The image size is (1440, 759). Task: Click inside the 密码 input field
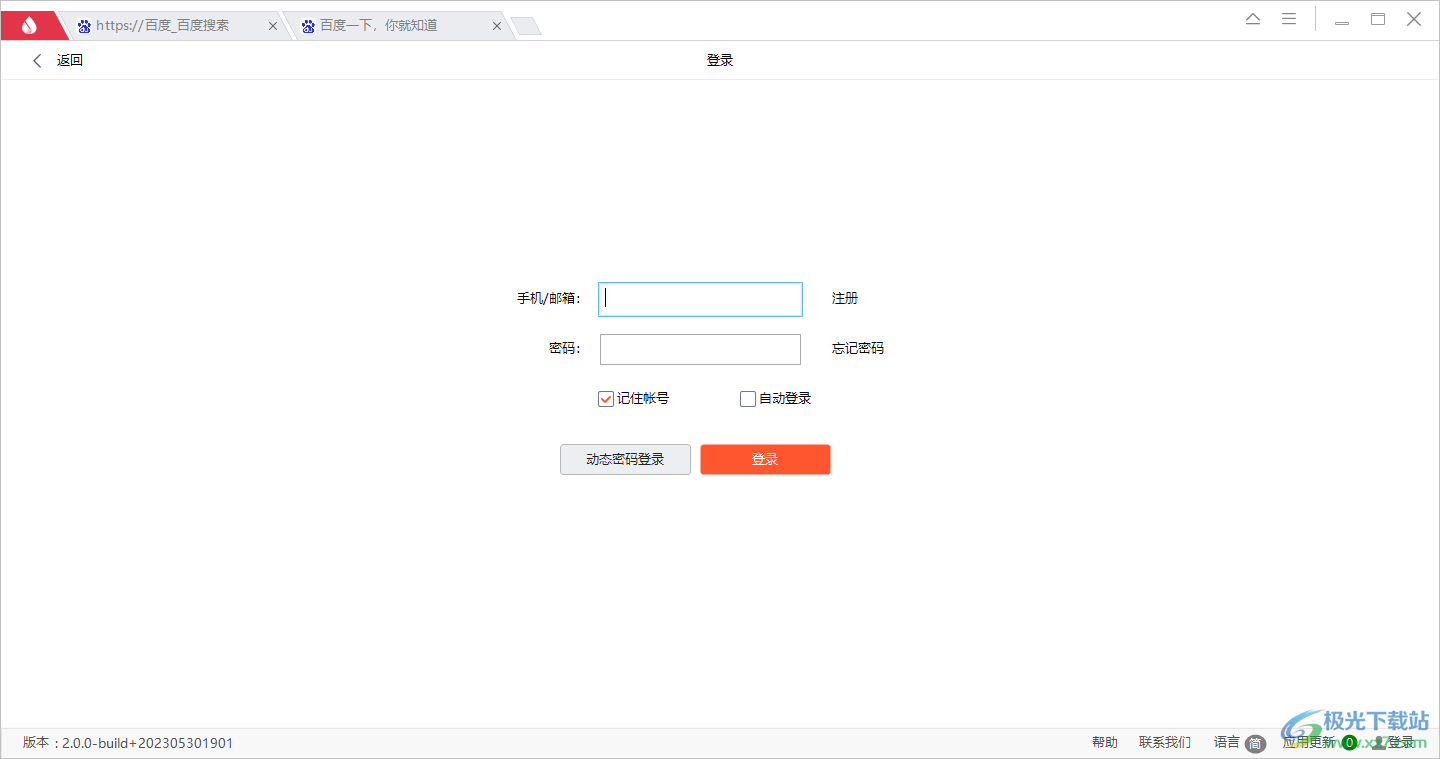pyautogui.click(x=700, y=349)
